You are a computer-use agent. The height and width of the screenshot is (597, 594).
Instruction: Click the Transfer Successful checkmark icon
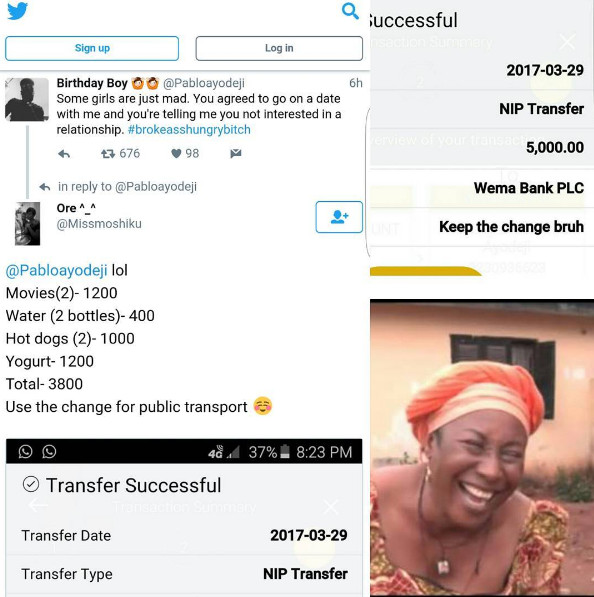[31, 485]
